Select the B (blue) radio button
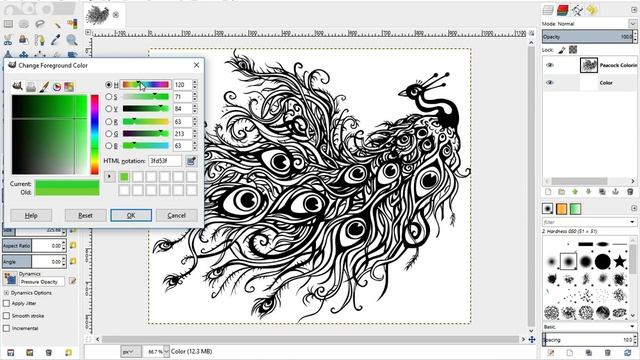 click(109, 145)
